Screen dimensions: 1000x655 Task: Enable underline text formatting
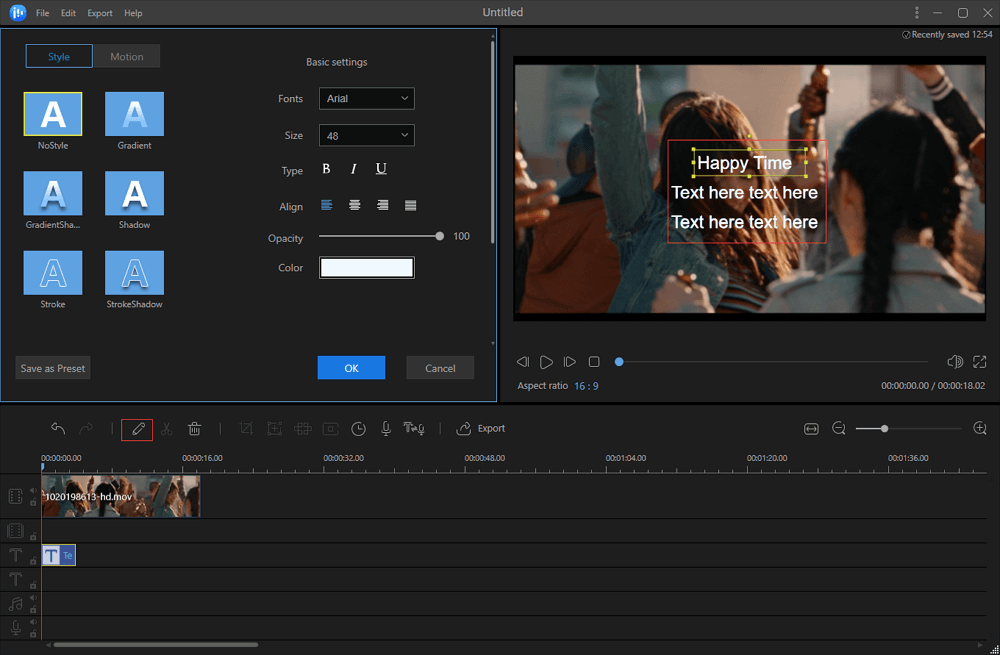(x=381, y=170)
